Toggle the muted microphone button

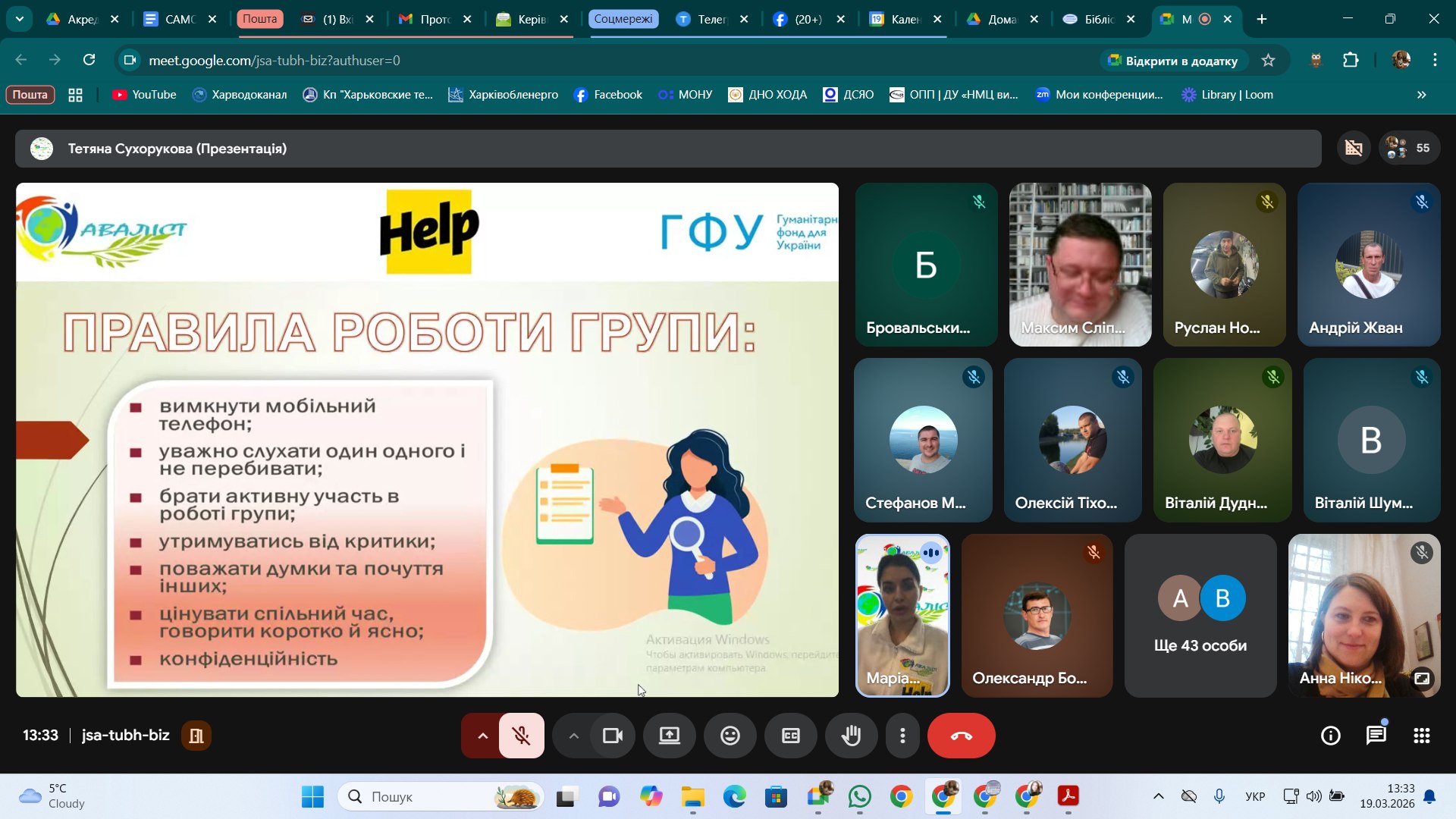click(x=521, y=736)
